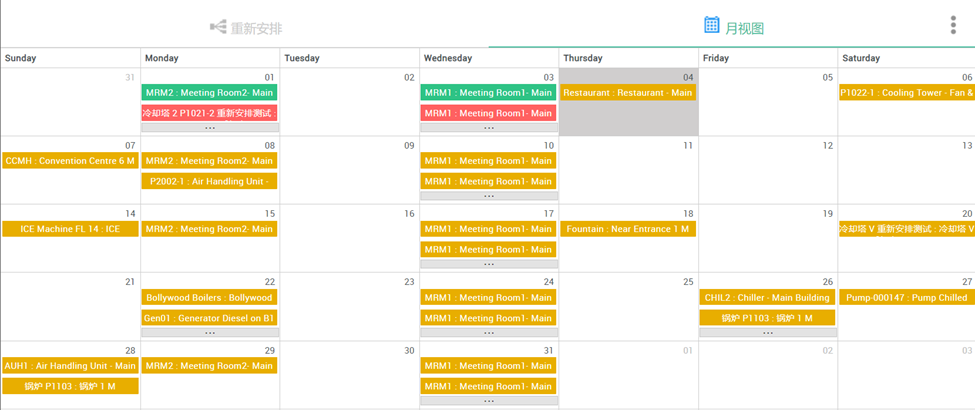The width and height of the screenshot is (975, 410).
Task: Open CHIL2 Chiller Main Building event
Action: pyautogui.click(x=767, y=298)
